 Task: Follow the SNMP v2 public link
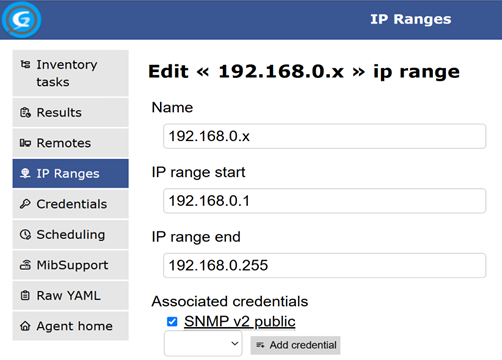[x=240, y=322]
